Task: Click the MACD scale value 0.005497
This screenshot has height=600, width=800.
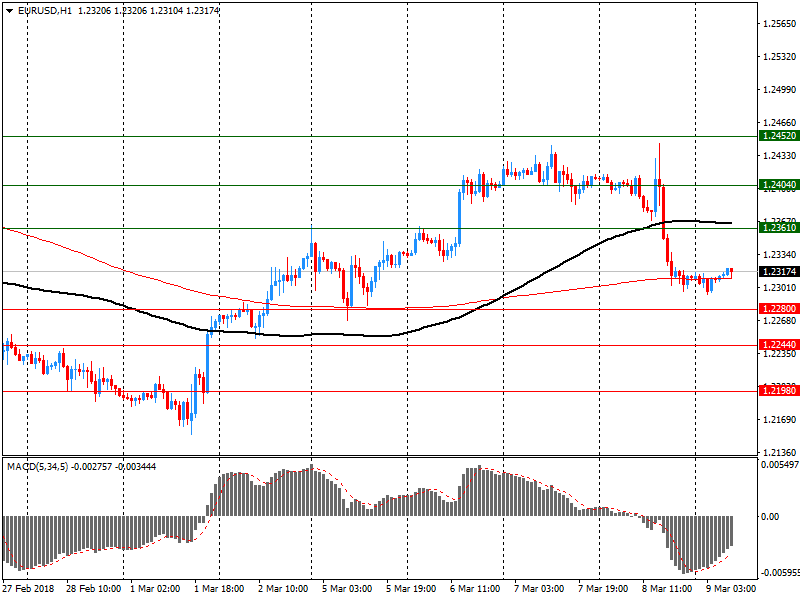Action: coord(780,465)
